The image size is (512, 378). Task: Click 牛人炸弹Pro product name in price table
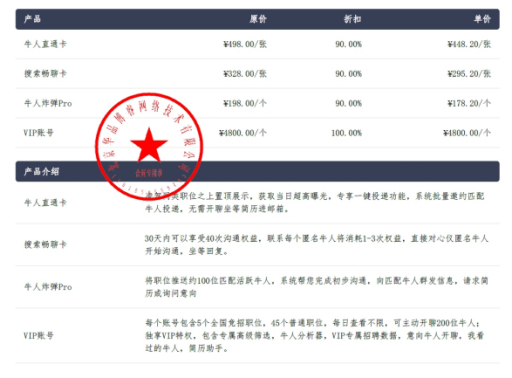[48, 103]
